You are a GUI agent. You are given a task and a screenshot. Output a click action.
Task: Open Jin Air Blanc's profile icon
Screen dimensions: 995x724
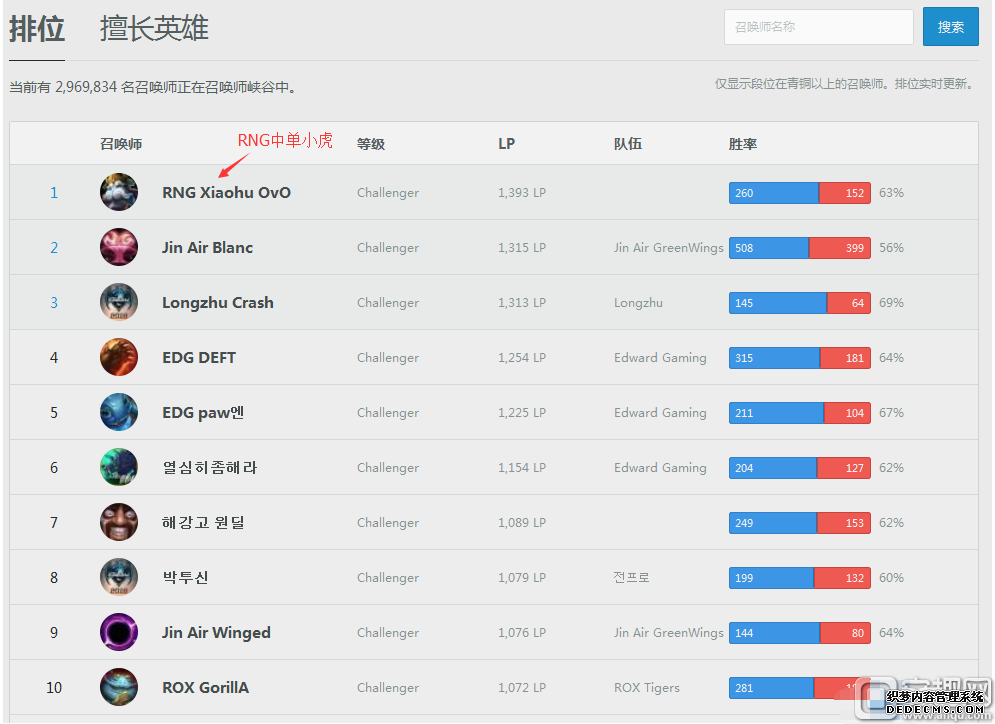pos(119,247)
